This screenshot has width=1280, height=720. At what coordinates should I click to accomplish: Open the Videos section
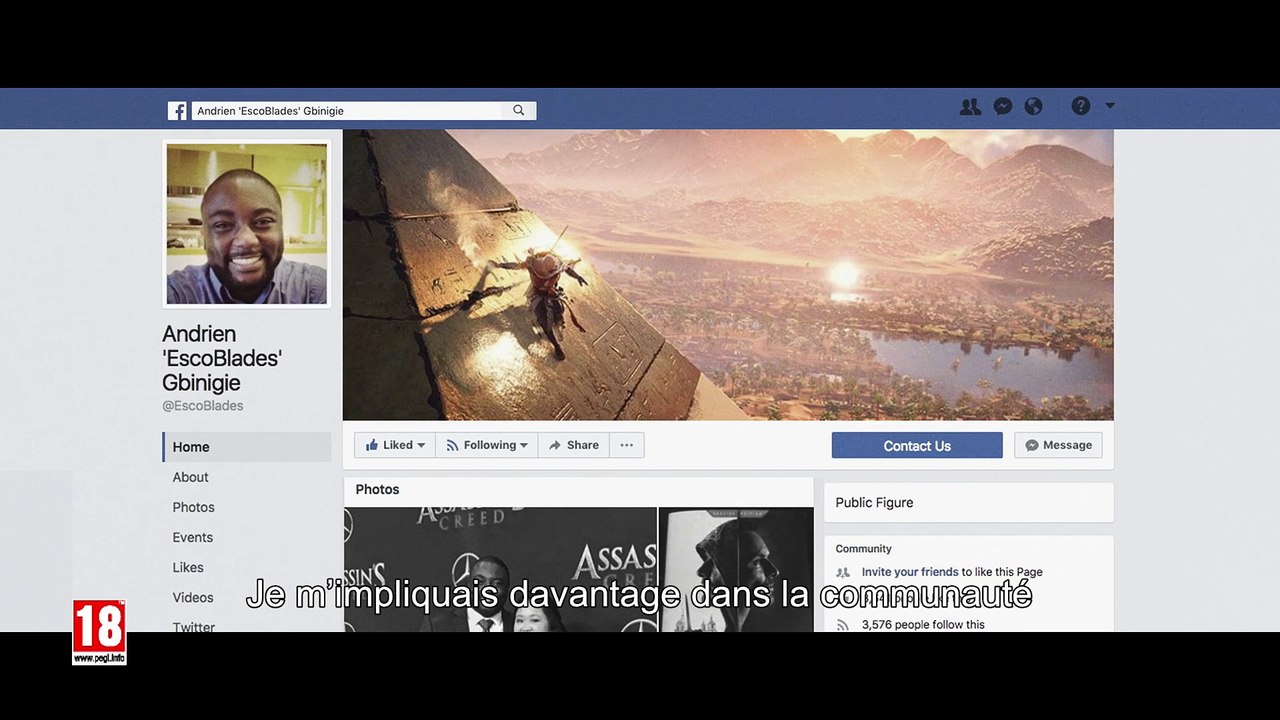click(193, 597)
